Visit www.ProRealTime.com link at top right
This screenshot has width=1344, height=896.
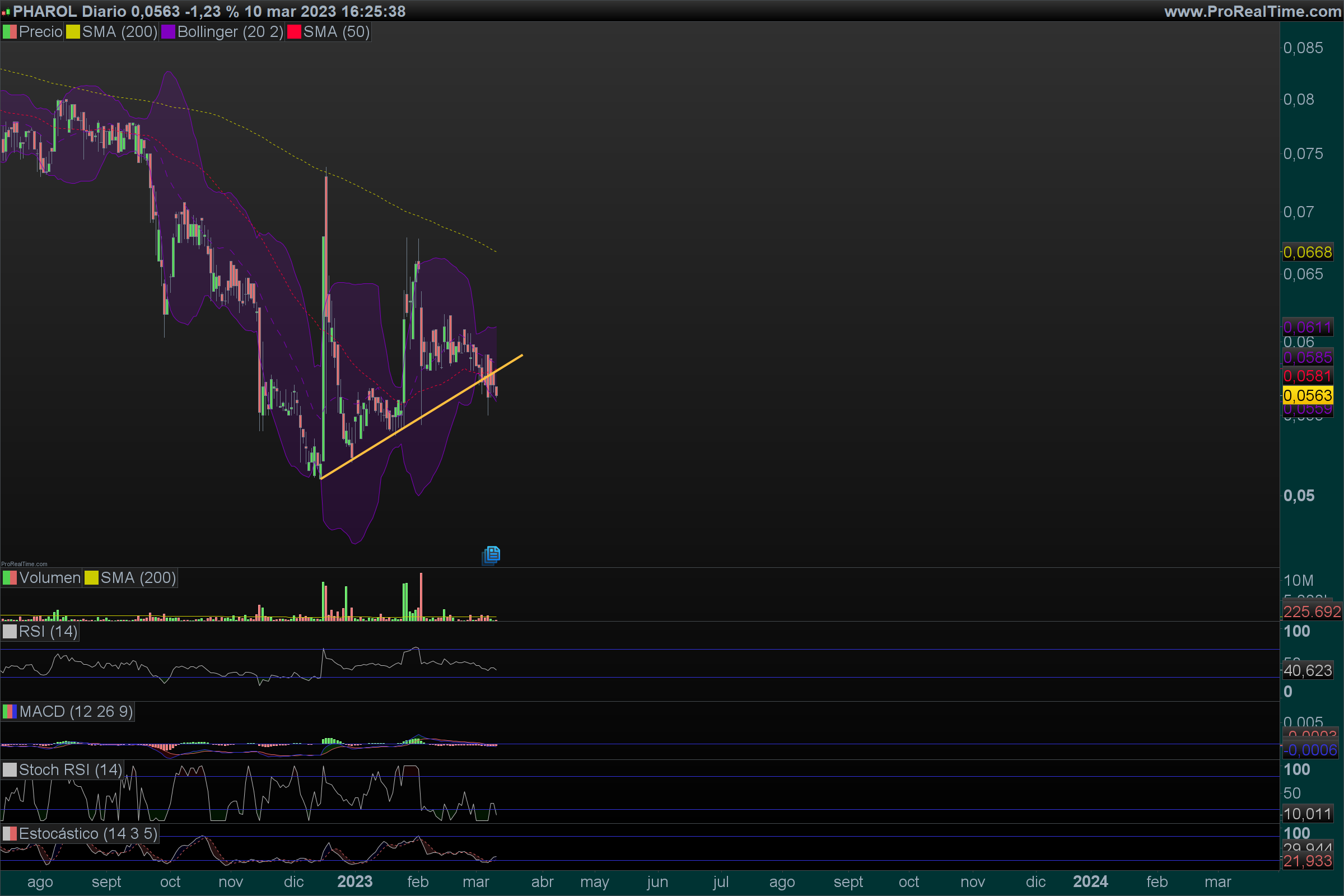1253,11
